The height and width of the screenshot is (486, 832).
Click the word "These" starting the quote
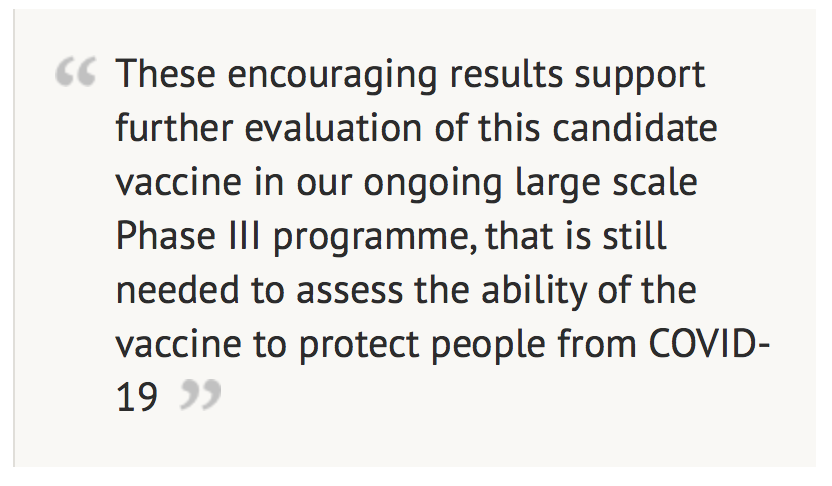[160, 76]
